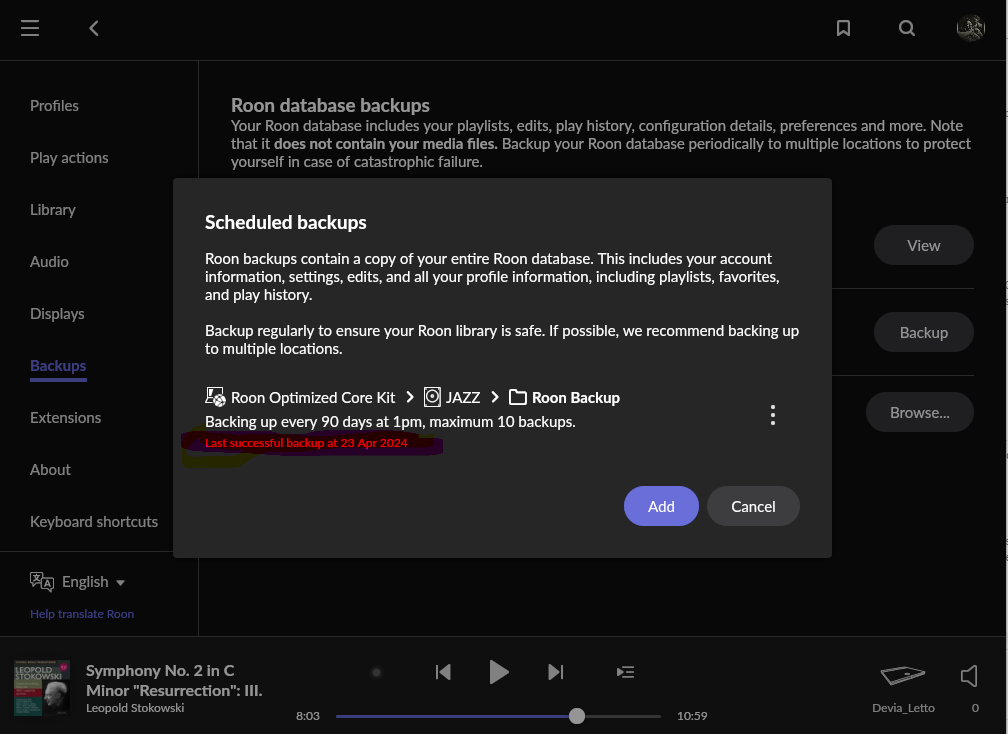Open the Audio settings tab
This screenshot has width=1008, height=734.
[49, 262]
